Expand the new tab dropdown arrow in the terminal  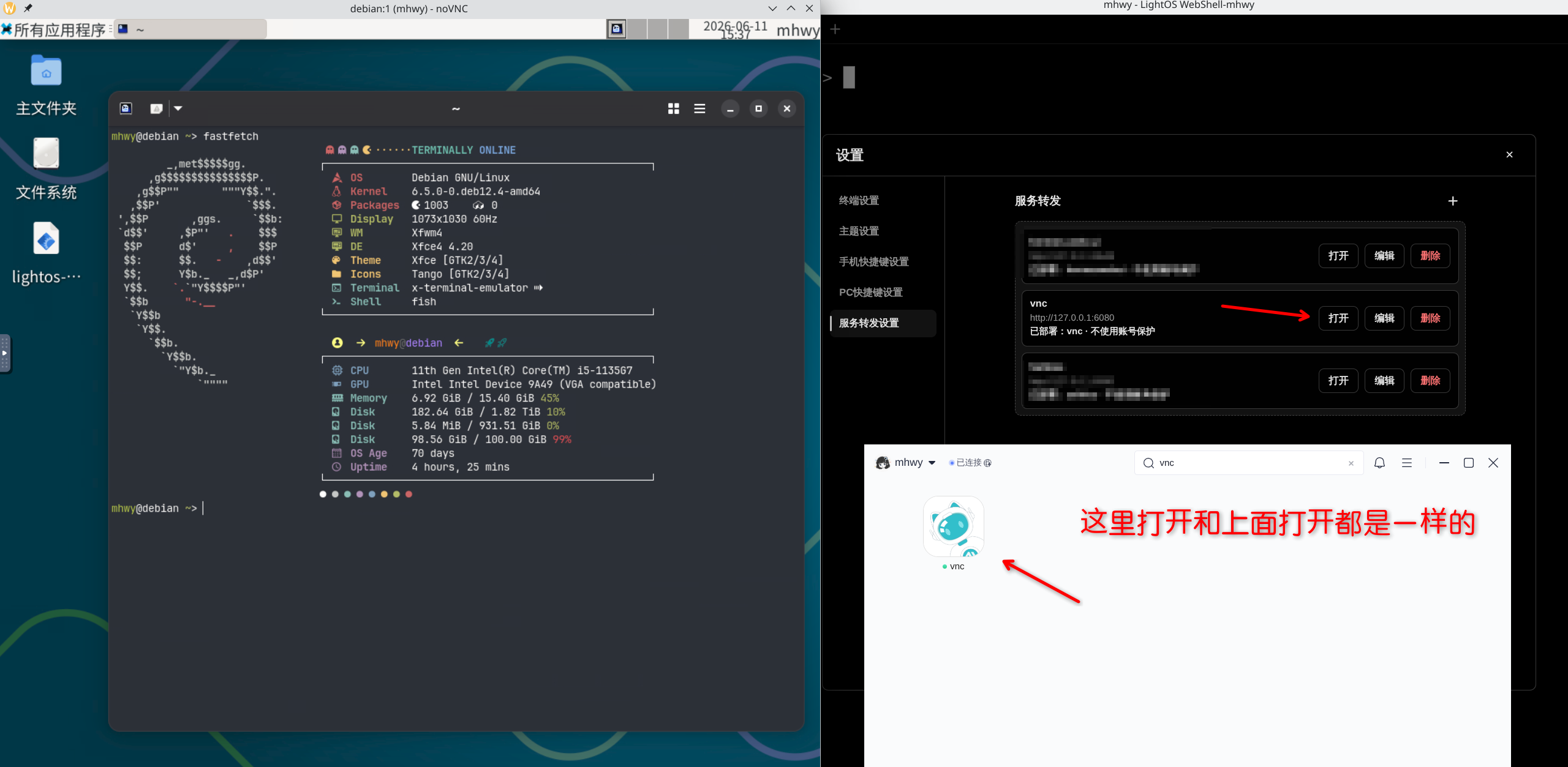click(x=178, y=108)
